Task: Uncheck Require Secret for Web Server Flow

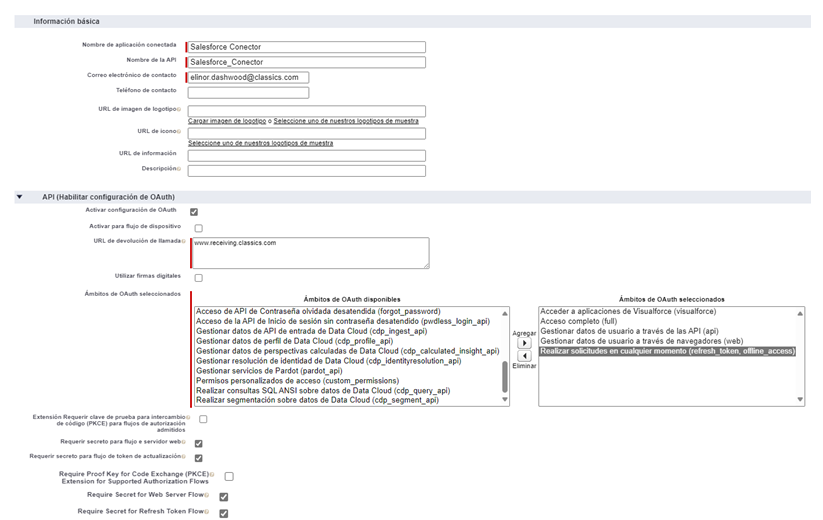Action: click(224, 497)
